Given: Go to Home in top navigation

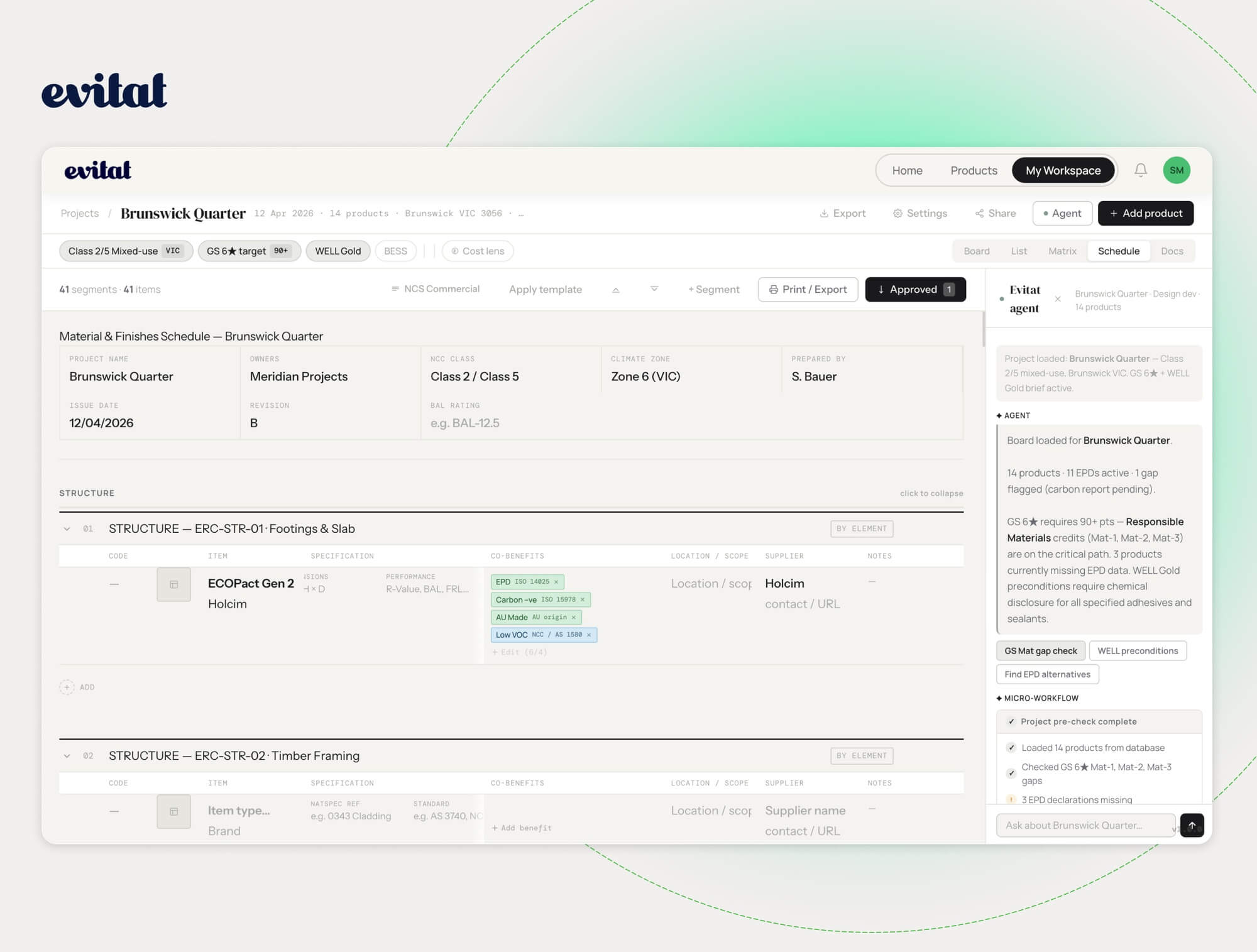Looking at the screenshot, I should pos(907,170).
